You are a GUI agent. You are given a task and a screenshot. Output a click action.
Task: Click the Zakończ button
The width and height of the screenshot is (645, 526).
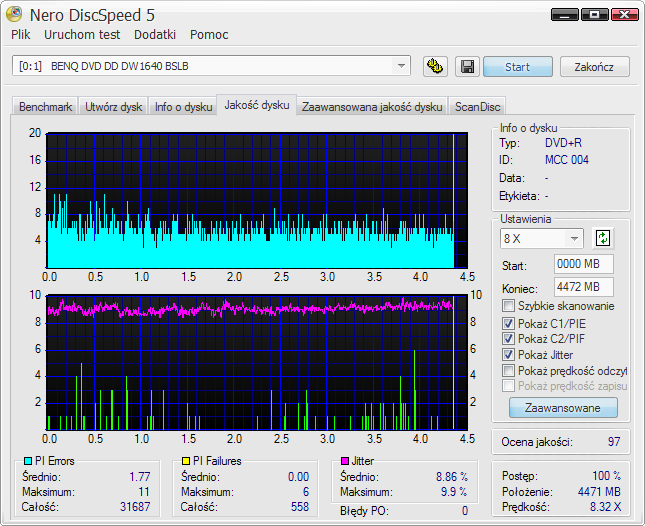click(x=594, y=67)
